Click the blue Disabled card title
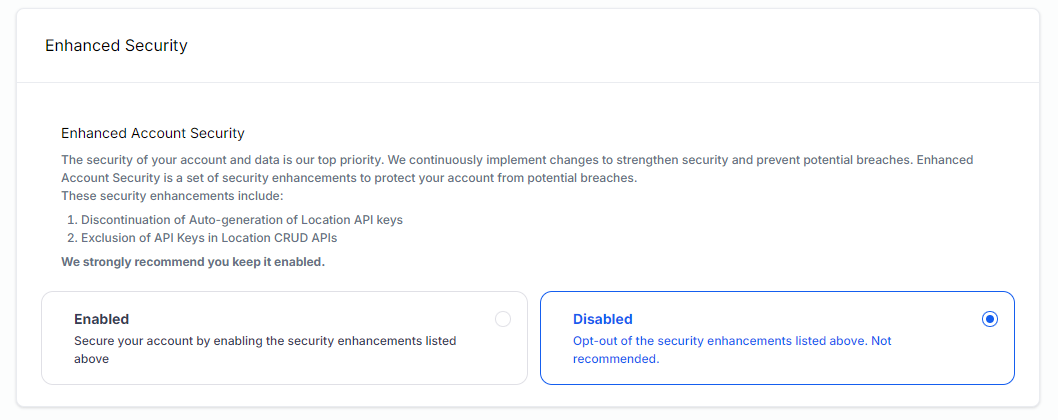 pyautogui.click(x=603, y=319)
